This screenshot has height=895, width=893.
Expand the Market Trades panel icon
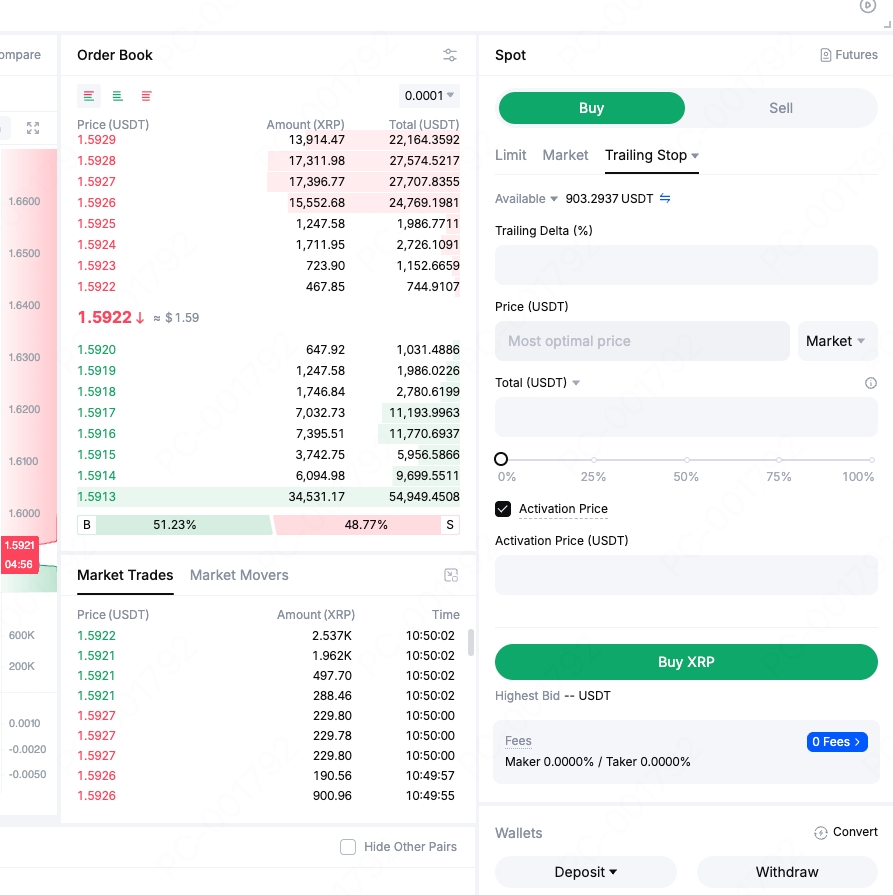[450, 575]
